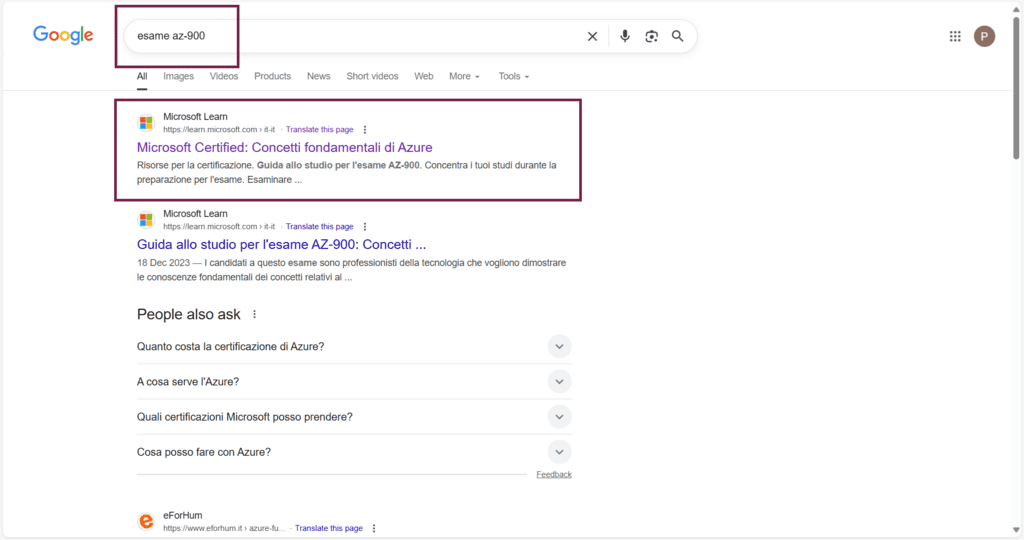Click the scrollbar down arrow

[1016, 530]
